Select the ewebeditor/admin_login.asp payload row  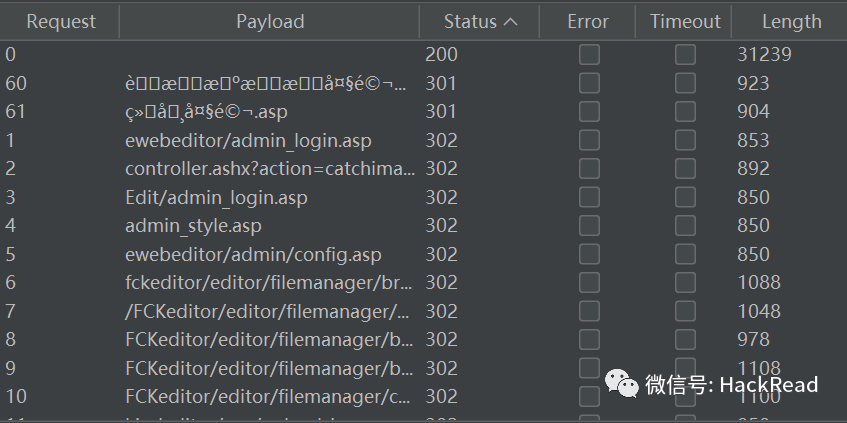424,140
